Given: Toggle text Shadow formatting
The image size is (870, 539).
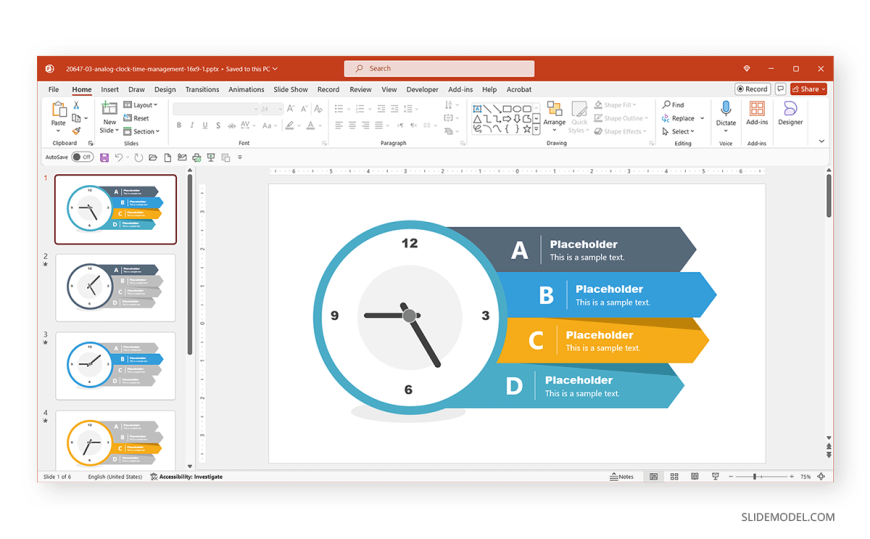Looking at the screenshot, I should coord(218,125).
